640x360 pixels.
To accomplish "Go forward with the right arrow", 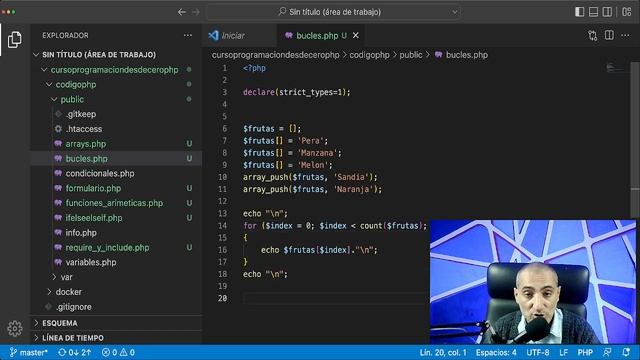I will point(196,12).
